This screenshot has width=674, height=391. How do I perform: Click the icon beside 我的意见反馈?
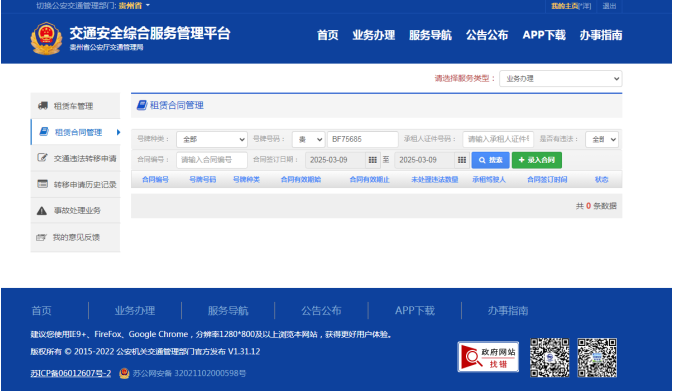pos(41,237)
